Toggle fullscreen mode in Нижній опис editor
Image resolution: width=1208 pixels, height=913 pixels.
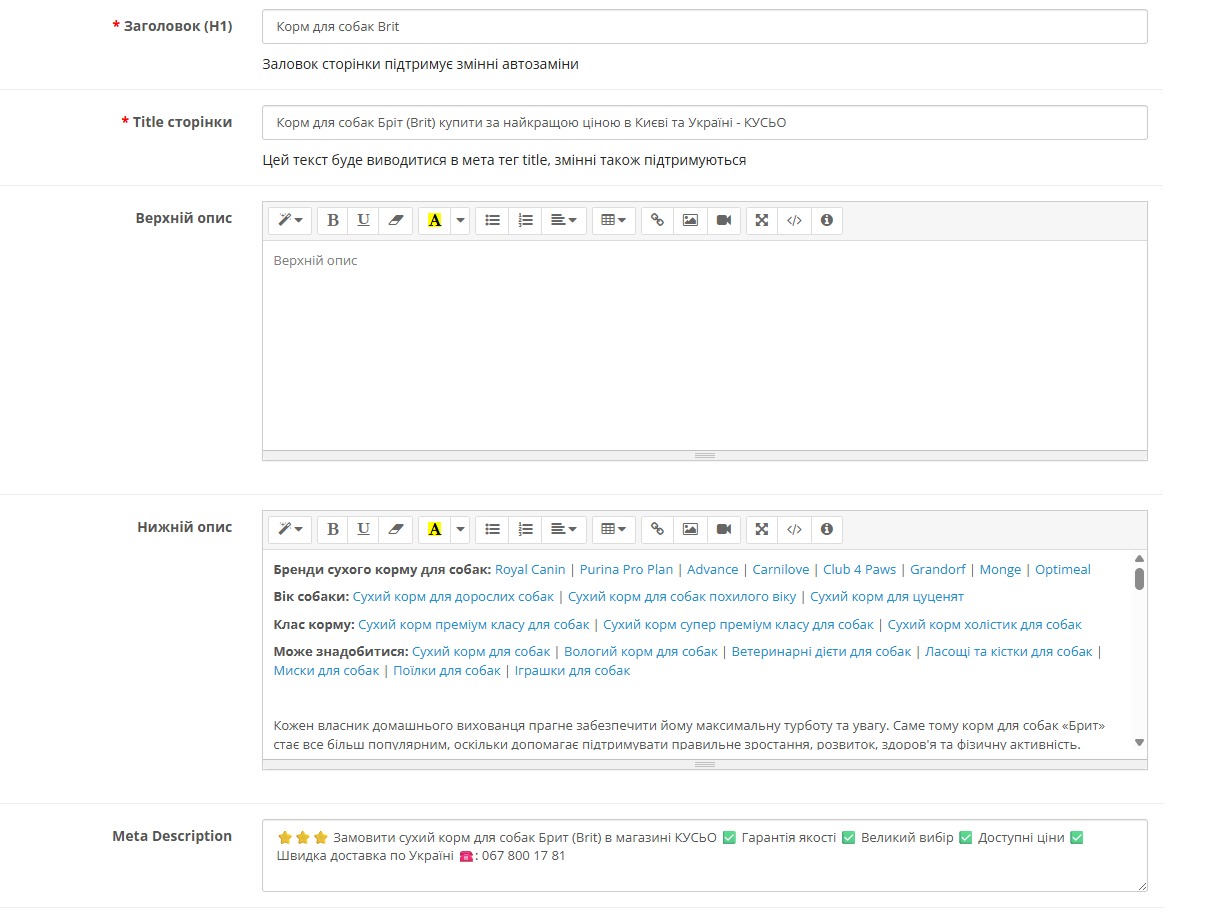coord(762,529)
